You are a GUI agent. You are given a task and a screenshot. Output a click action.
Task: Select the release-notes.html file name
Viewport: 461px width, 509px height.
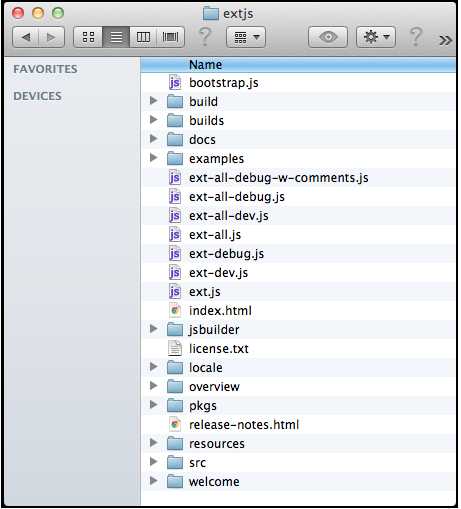(x=244, y=425)
